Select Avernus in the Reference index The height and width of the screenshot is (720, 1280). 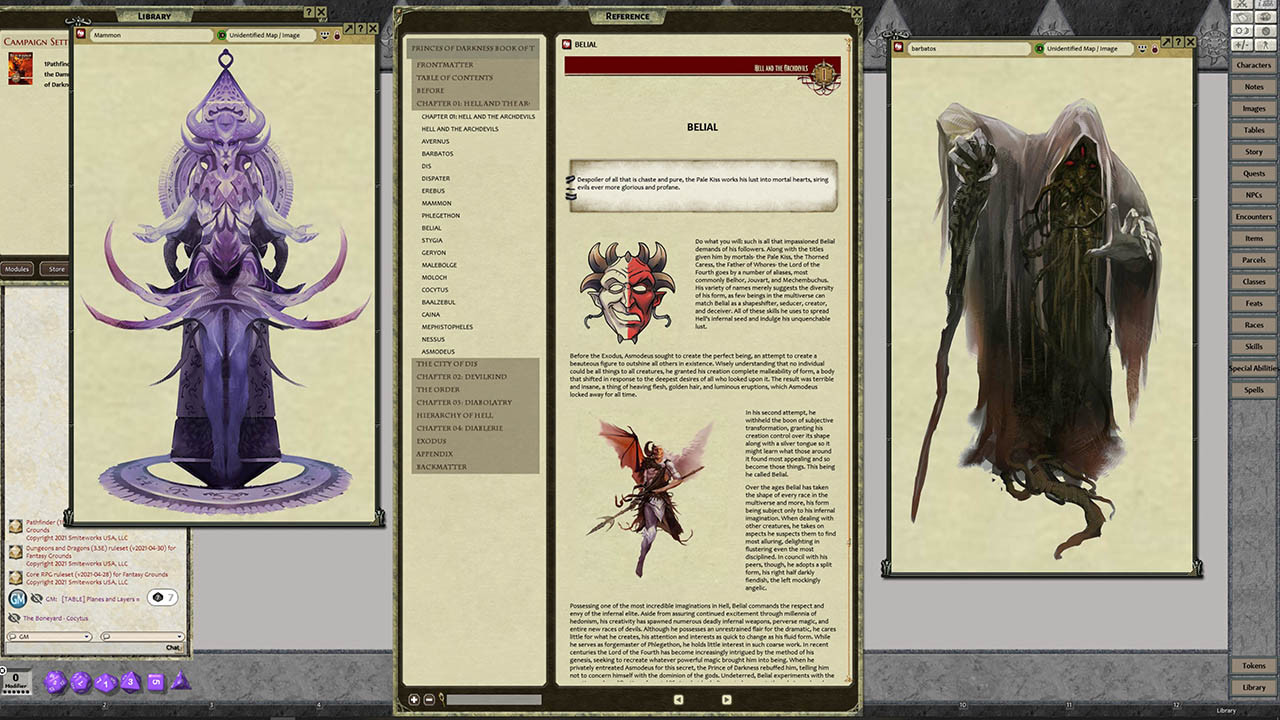tap(435, 141)
